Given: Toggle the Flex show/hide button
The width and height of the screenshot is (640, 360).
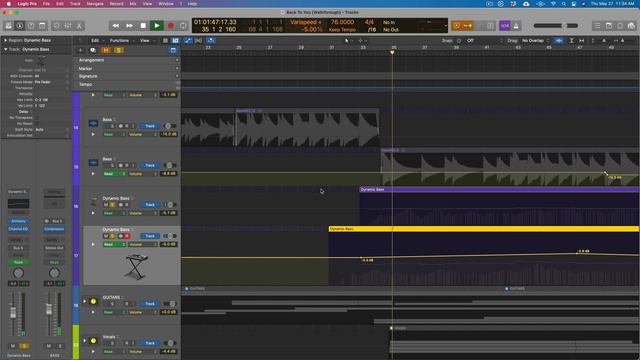Looking at the screenshot, I should tap(198, 40).
